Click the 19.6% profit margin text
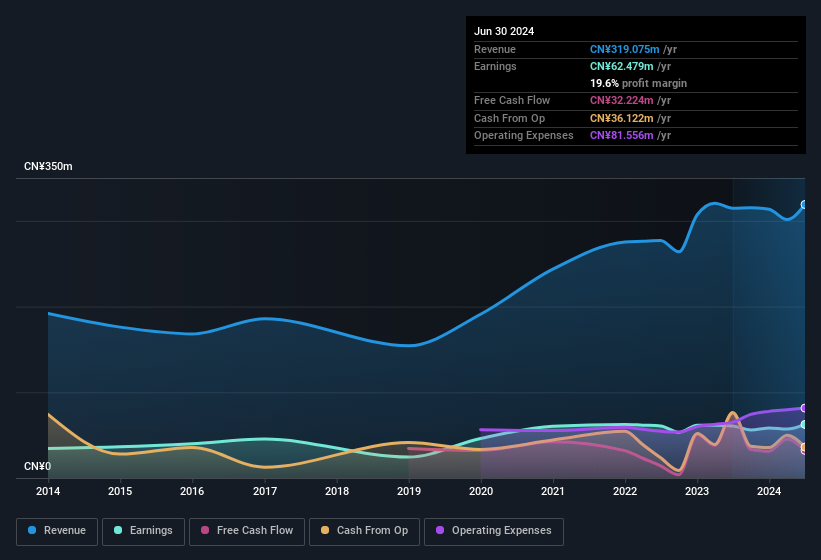The height and width of the screenshot is (560, 821). (x=638, y=83)
